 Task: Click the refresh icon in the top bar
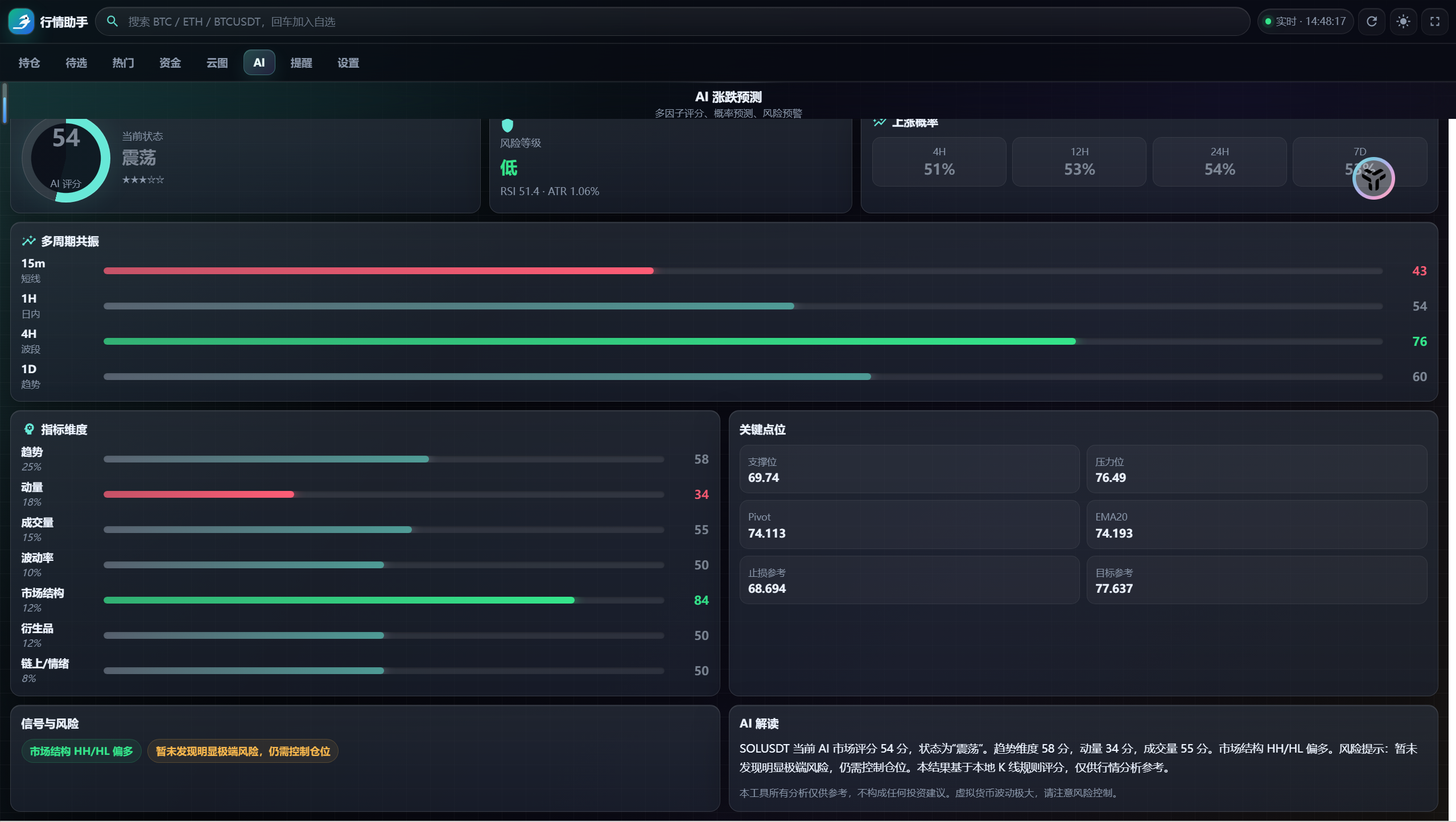[1372, 22]
